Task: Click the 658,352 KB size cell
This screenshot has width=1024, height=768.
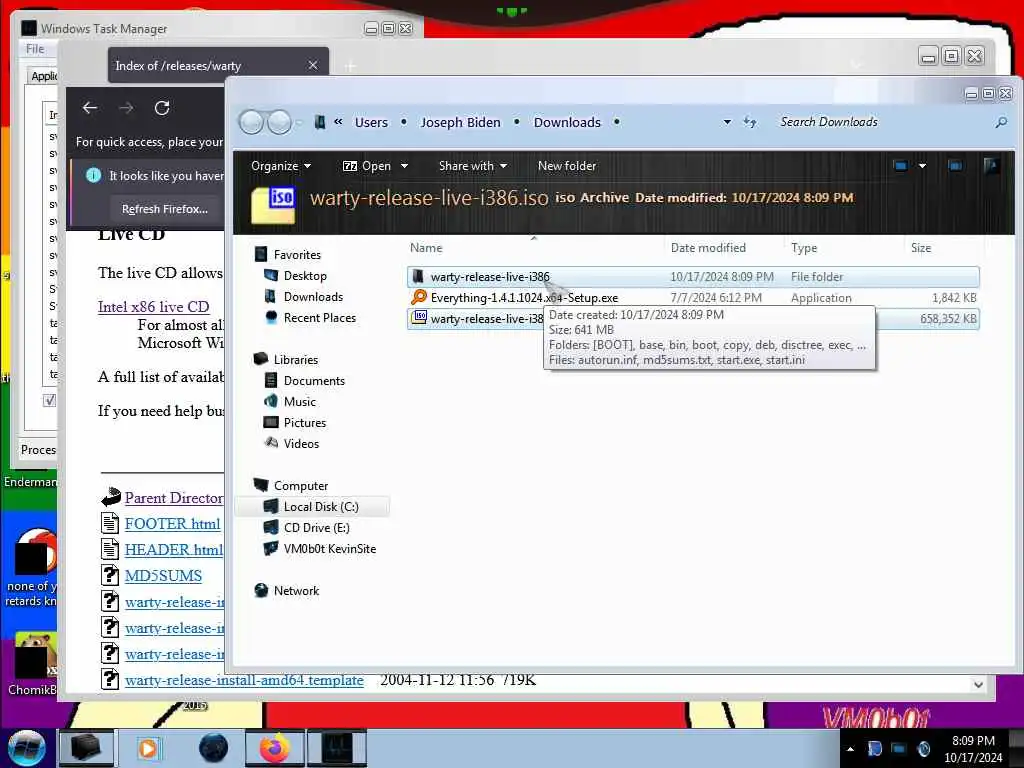Action: pos(948,319)
